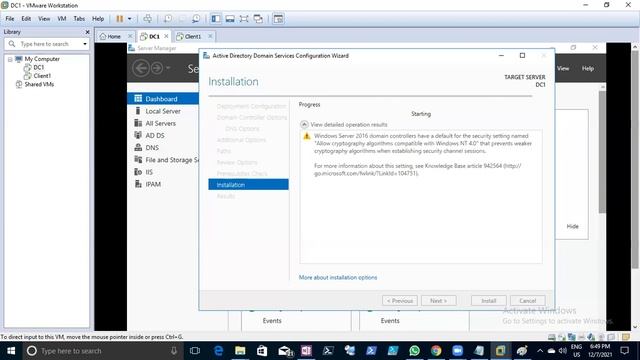Click the Server Manager forward arrow

tap(157, 68)
